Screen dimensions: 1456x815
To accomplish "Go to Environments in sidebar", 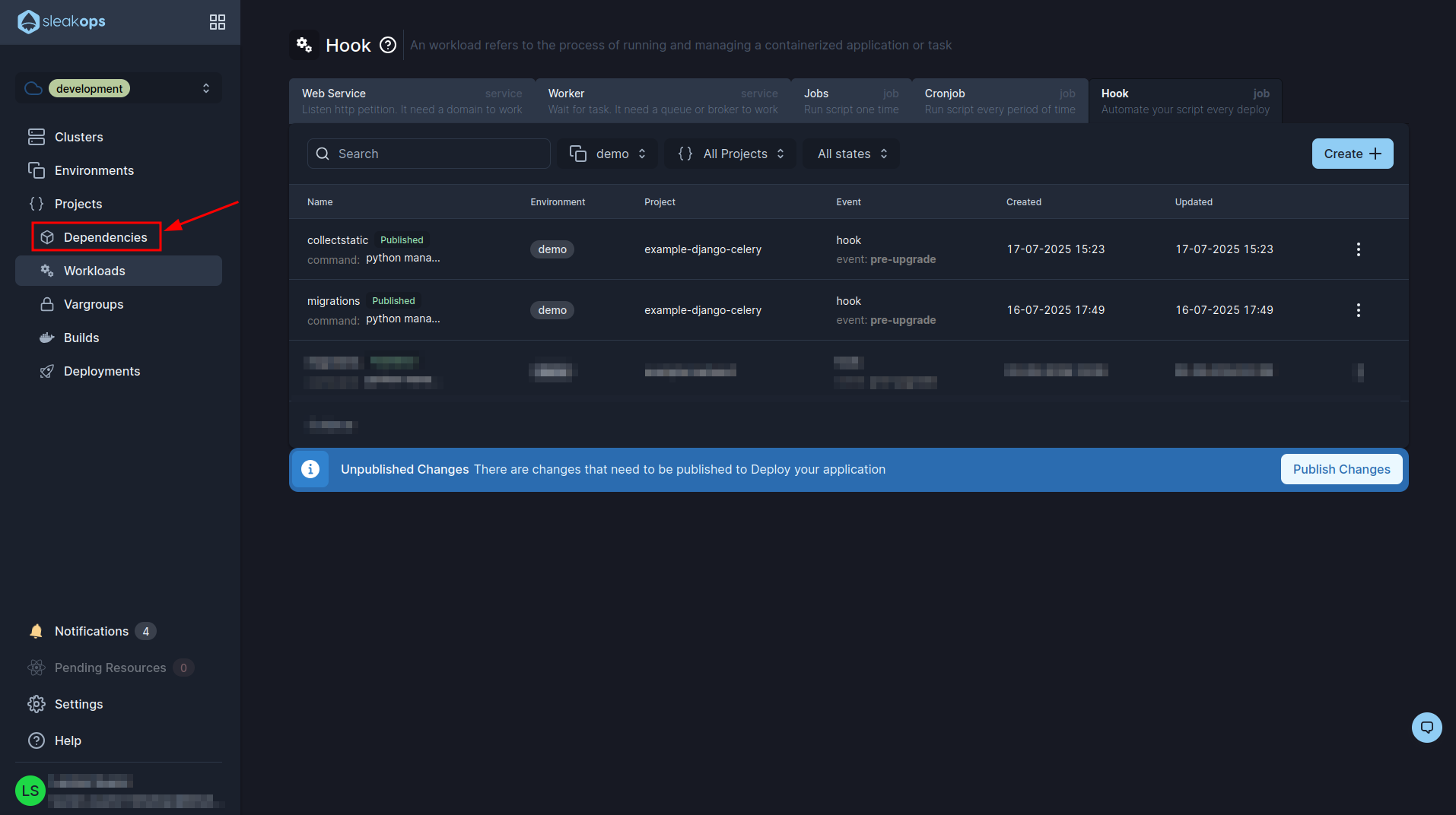I will click(119, 170).
